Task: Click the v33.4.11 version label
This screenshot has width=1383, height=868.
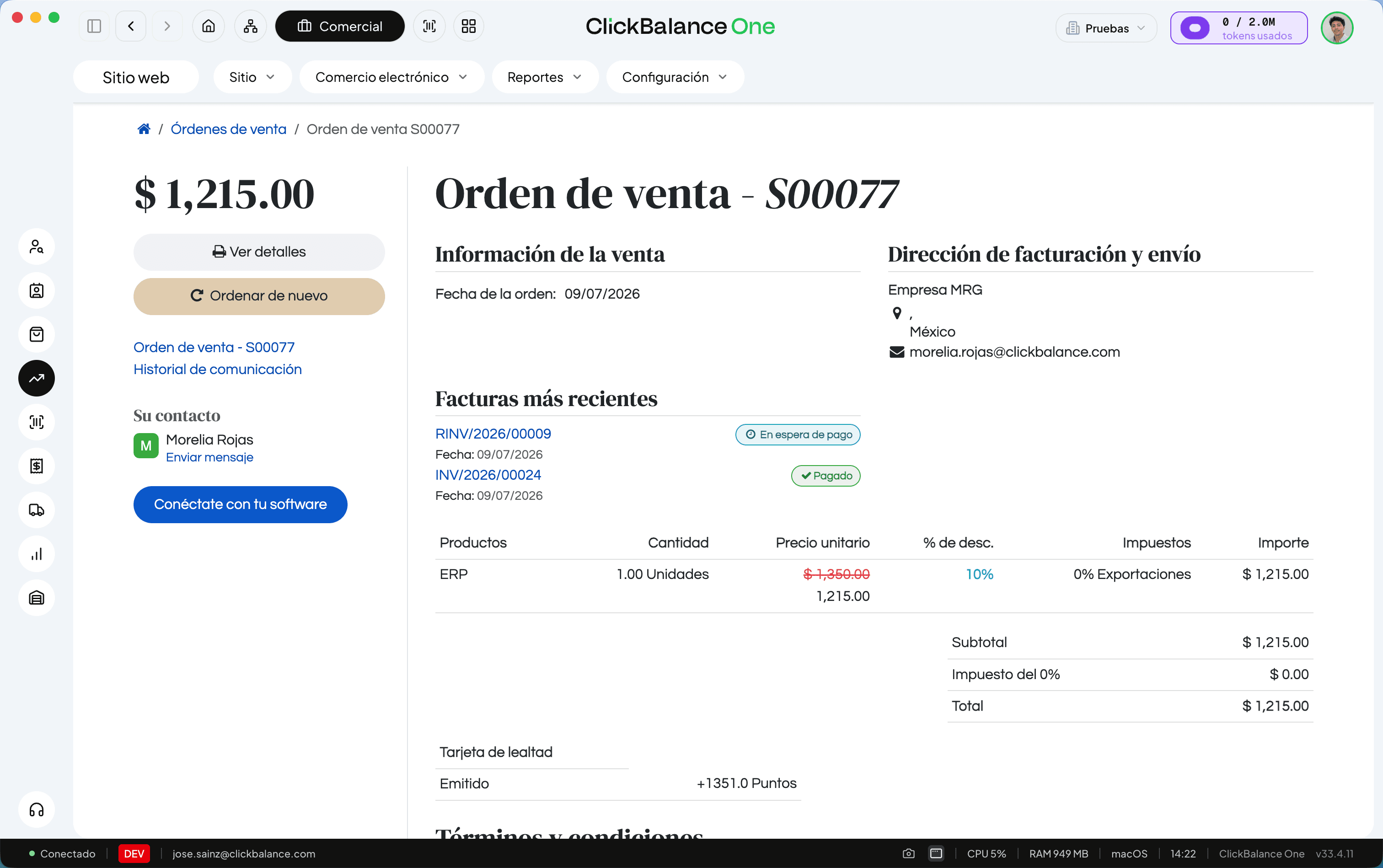Action: click(1334, 854)
